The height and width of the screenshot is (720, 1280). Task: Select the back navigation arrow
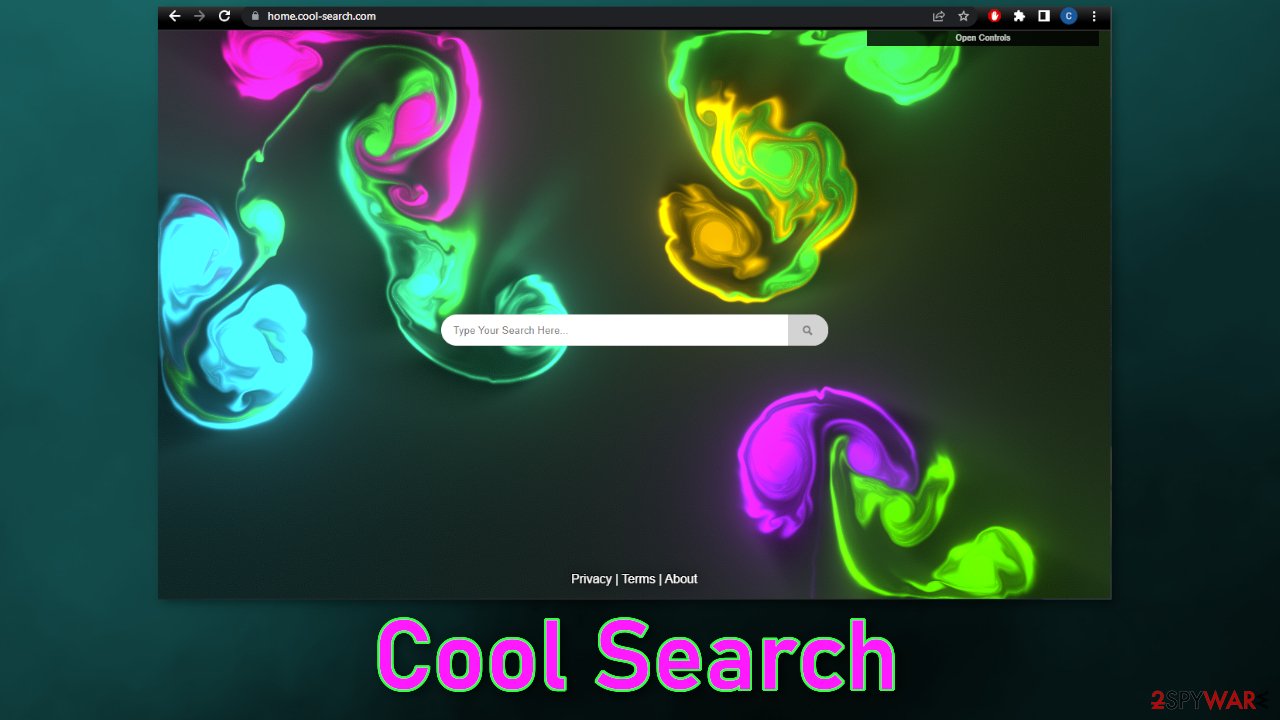click(x=175, y=16)
